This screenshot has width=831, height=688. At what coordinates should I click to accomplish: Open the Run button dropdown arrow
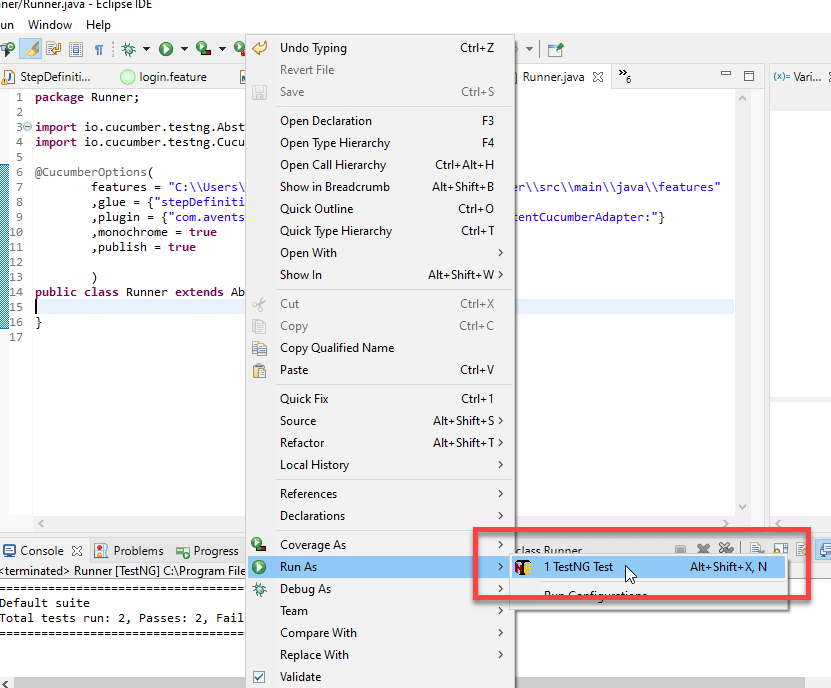point(184,48)
